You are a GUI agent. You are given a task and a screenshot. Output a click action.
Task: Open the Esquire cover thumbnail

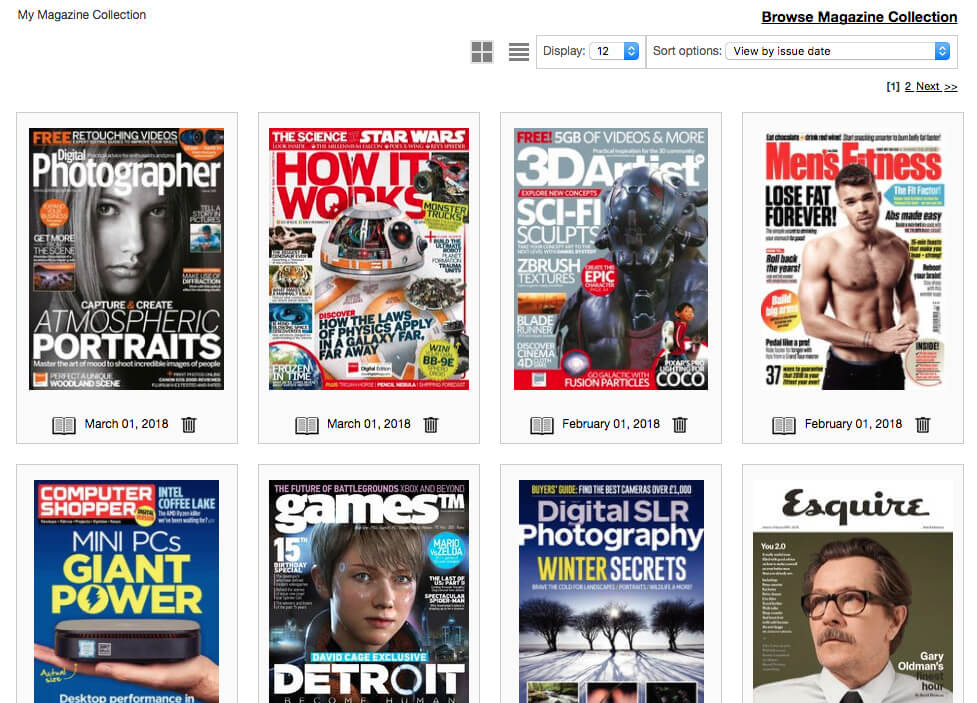pyautogui.click(x=853, y=591)
